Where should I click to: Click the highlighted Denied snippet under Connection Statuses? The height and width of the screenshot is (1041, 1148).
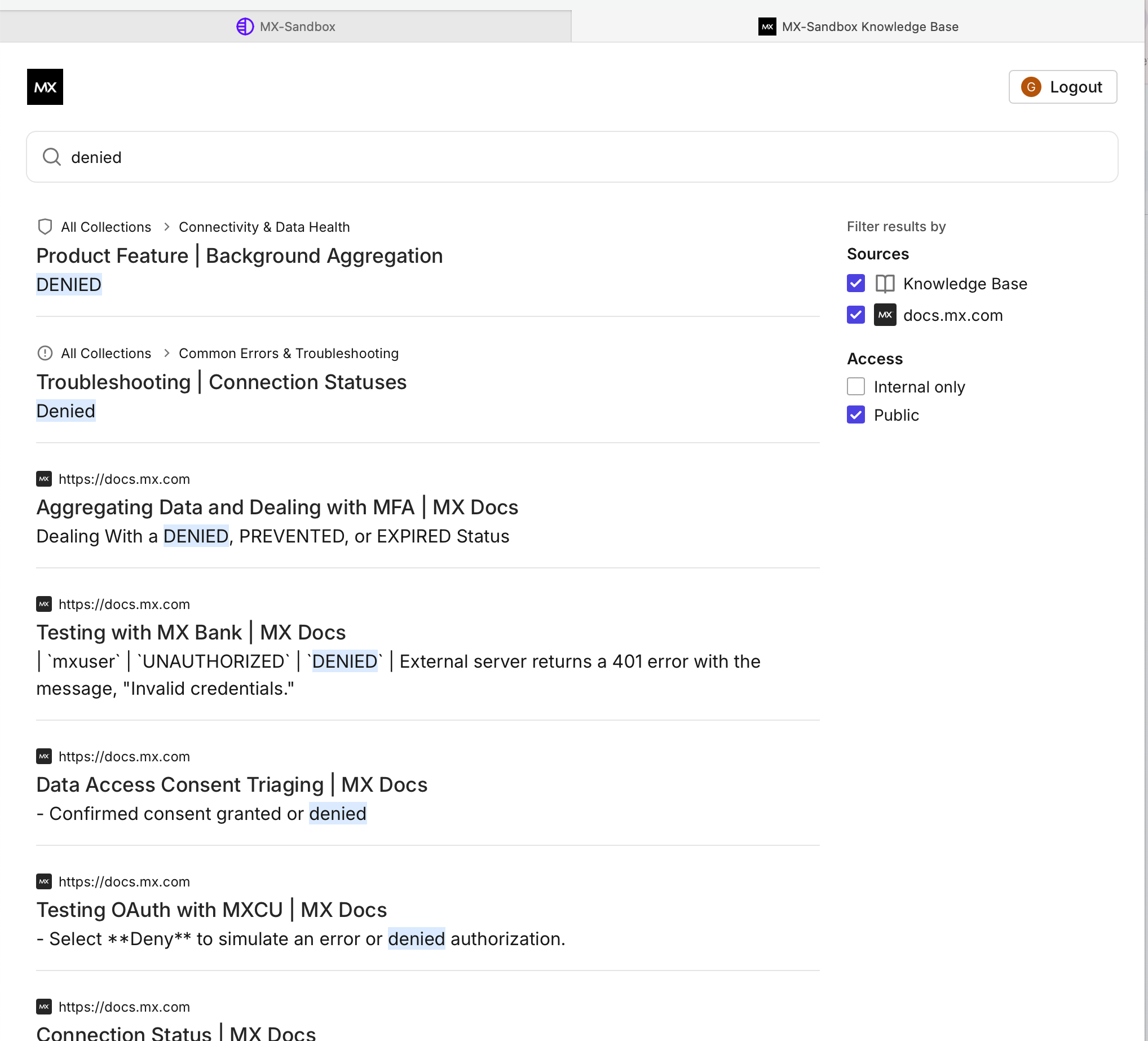(66, 411)
